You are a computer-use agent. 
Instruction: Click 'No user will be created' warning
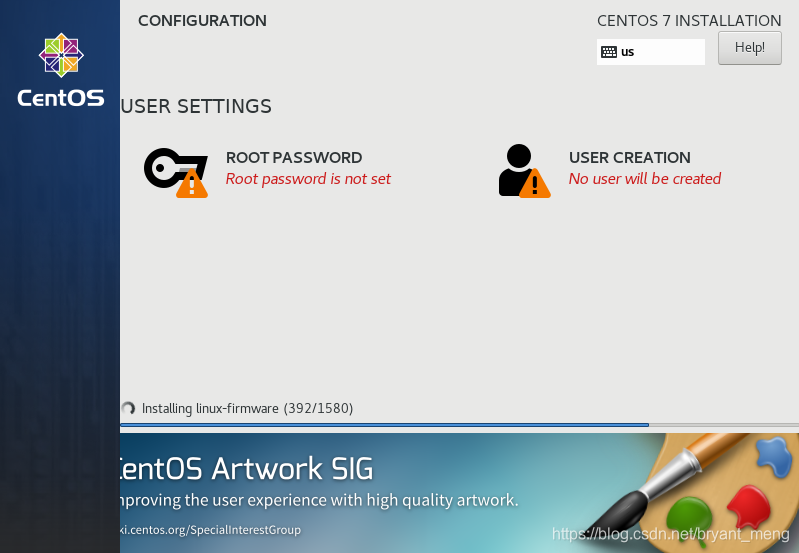tap(645, 179)
